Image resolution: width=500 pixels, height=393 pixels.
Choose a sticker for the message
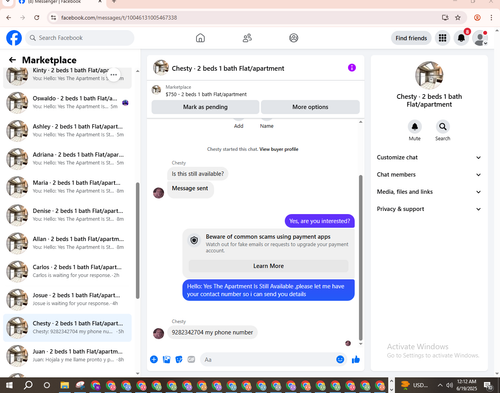[x=179, y=359]
